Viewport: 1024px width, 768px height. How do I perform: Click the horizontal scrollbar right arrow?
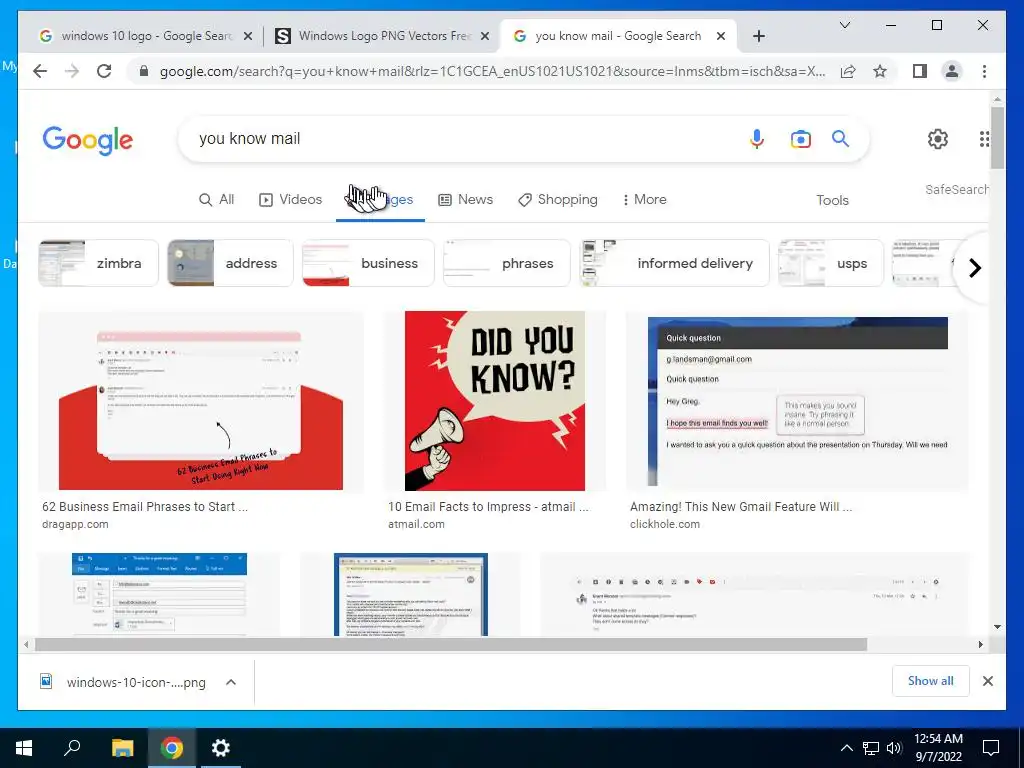click(980, 645)
